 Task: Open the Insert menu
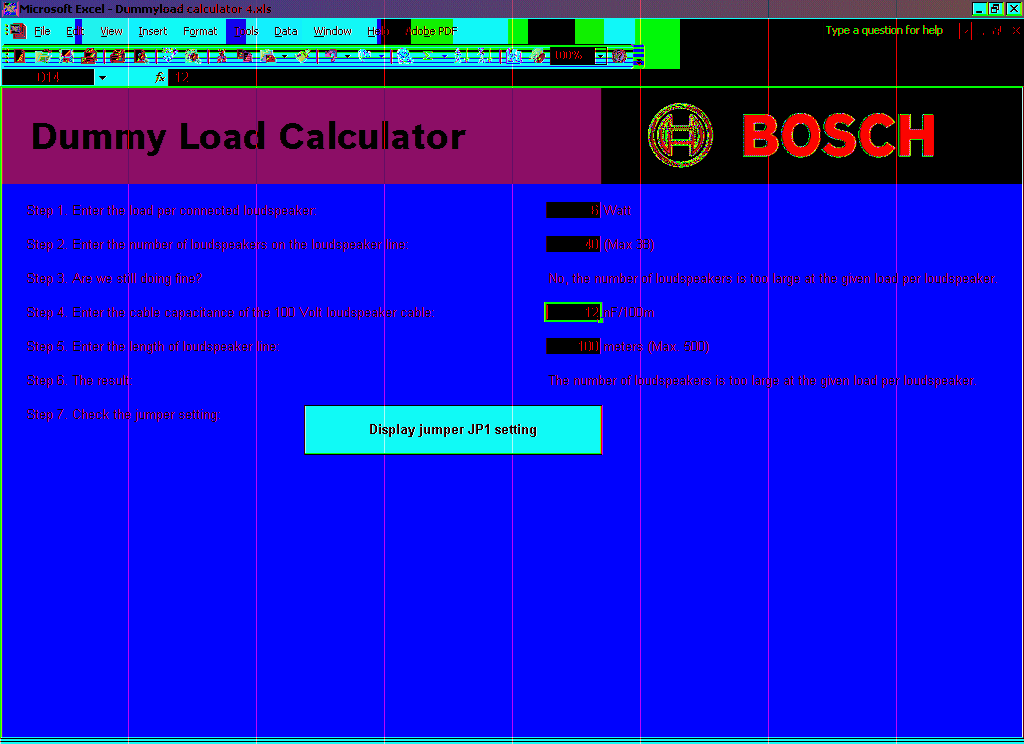click(x=153, y=31)
